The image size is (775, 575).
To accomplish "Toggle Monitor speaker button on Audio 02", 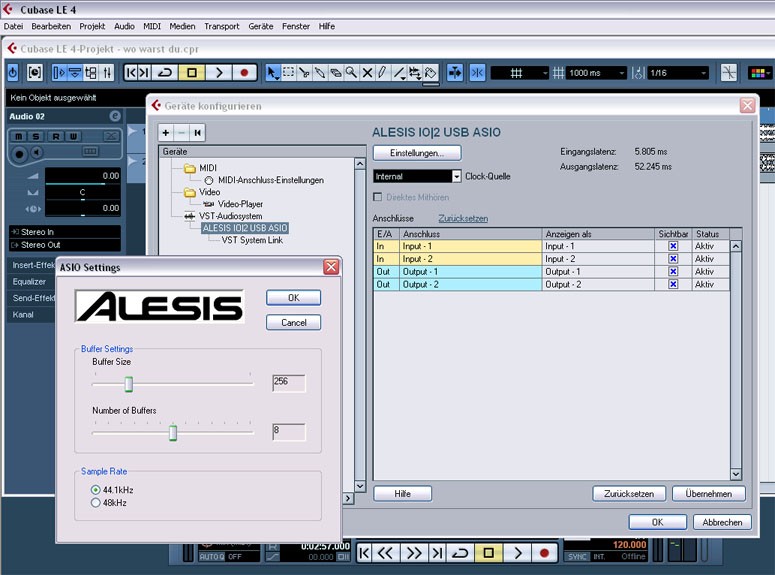I will tap(37, 153).
